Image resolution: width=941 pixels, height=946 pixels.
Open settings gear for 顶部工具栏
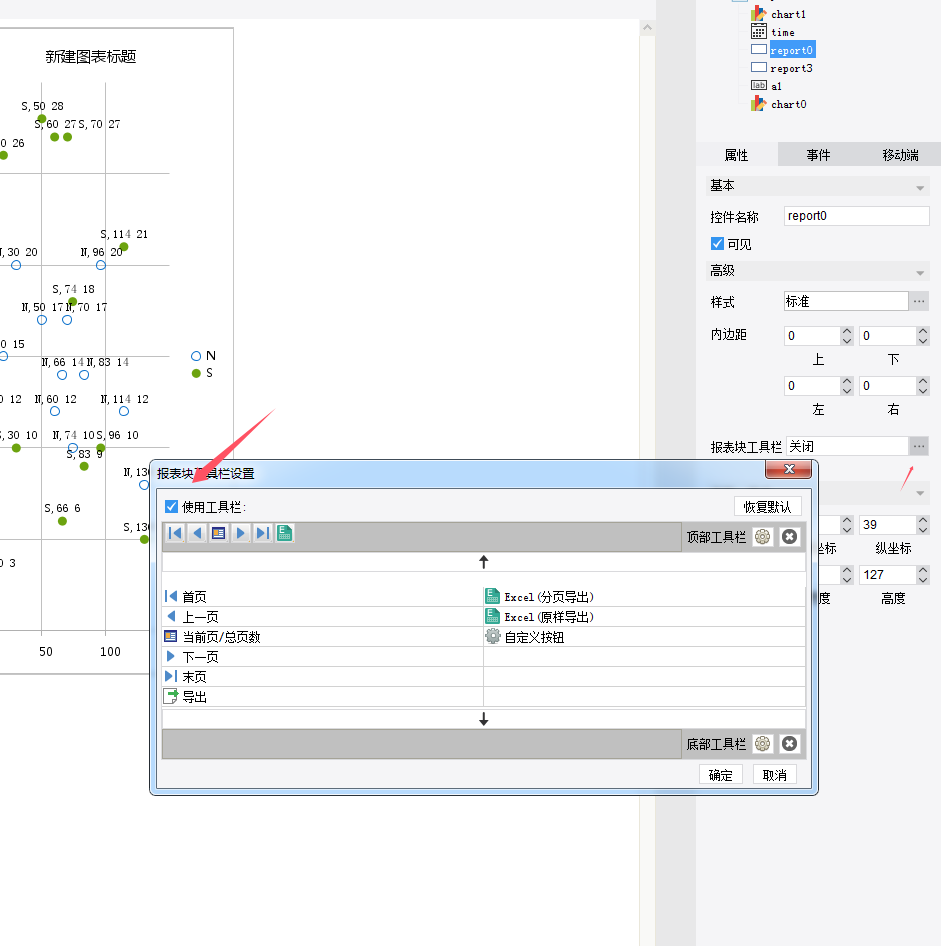[762, 536]
